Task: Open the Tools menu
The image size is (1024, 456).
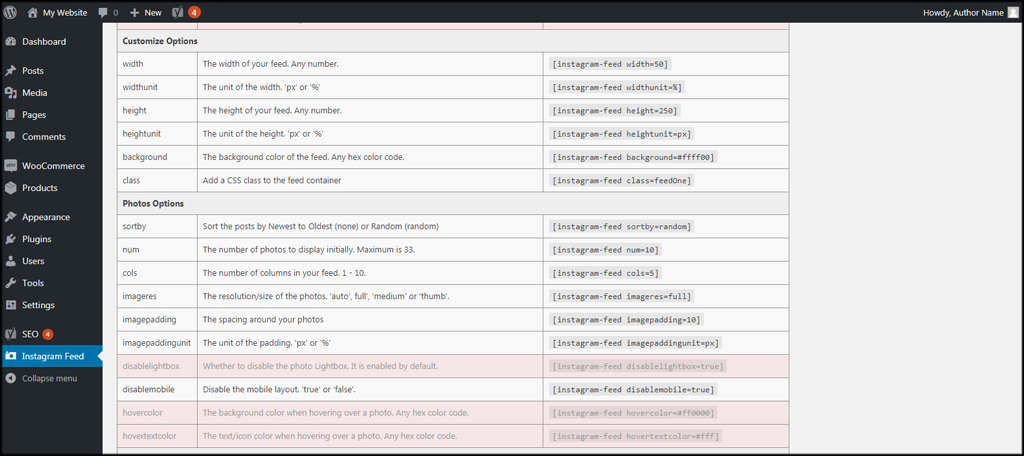Action: click(33, 283)
